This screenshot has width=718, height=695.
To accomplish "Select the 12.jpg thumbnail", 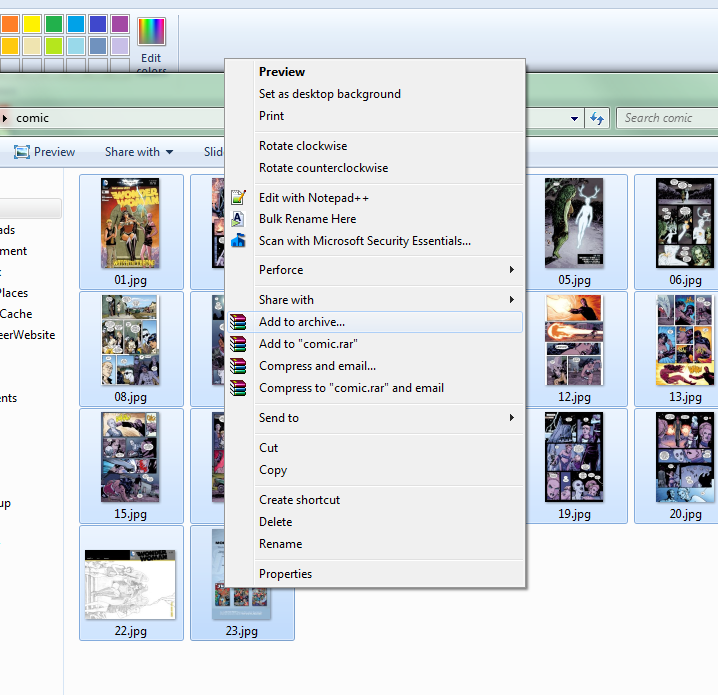I will (x=574, y=340).
